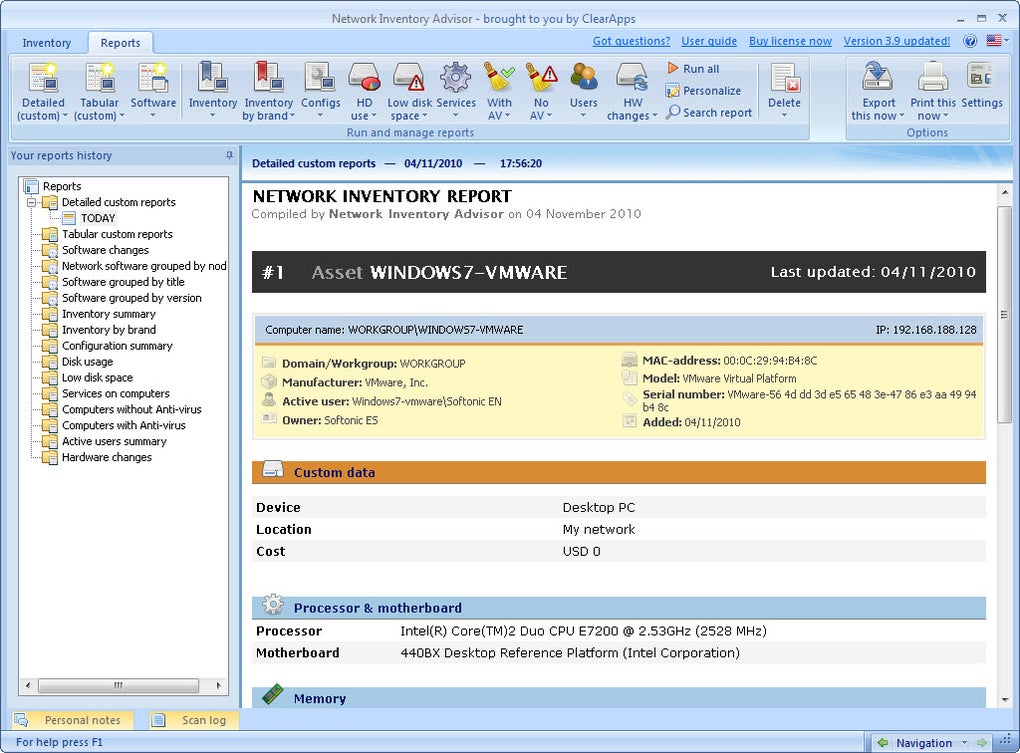Select Tabular custom reports in tree

tap(117, 234)
